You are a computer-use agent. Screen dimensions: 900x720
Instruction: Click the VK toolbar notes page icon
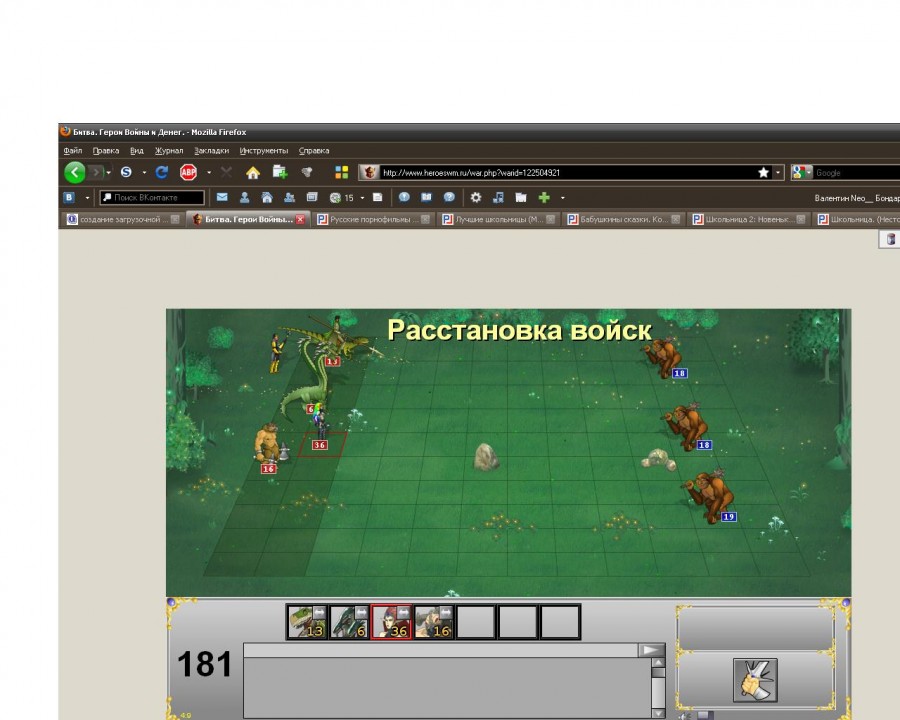(x=378, y=198)
